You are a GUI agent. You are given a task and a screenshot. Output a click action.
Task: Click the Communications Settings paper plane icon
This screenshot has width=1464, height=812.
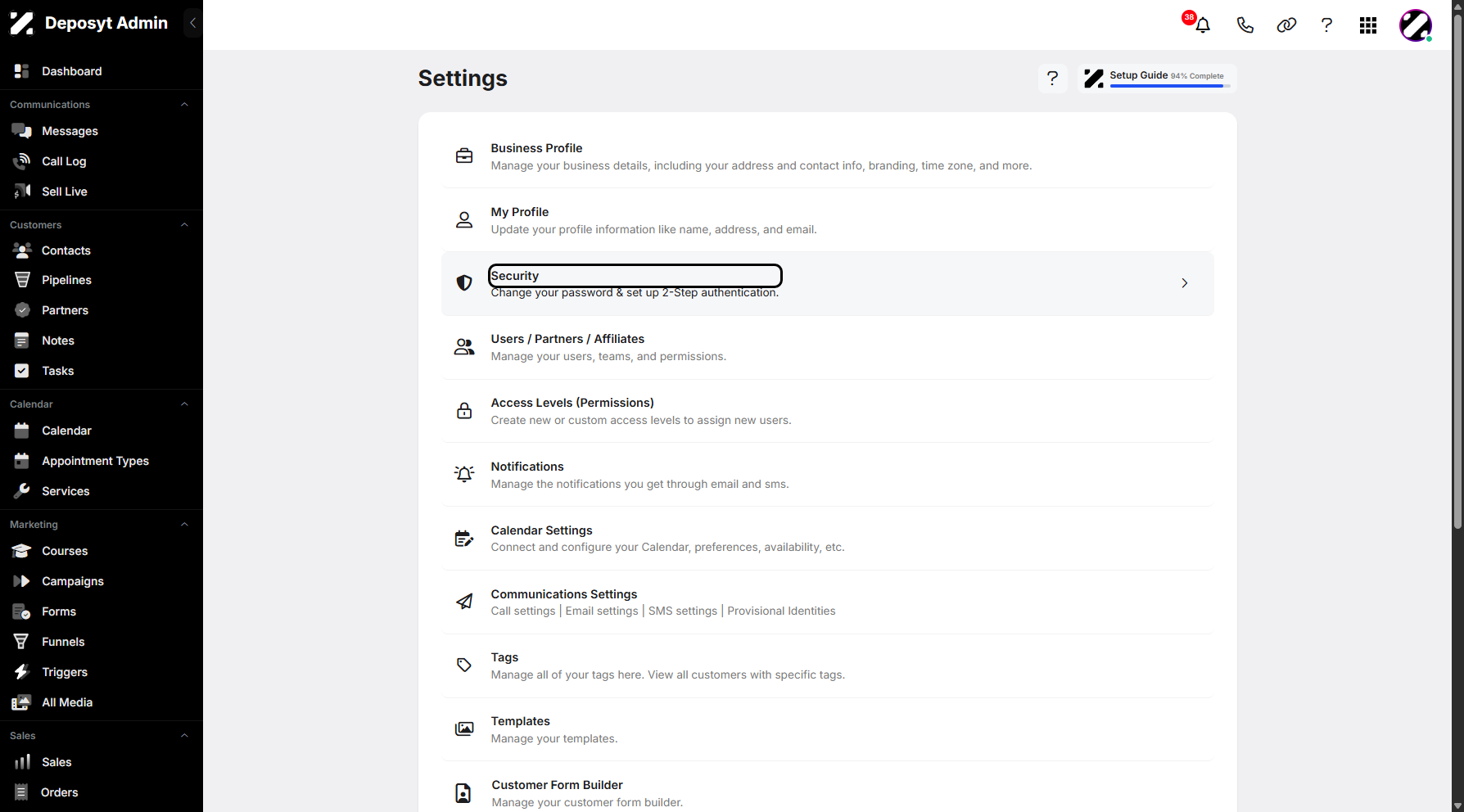click(464, 602)
